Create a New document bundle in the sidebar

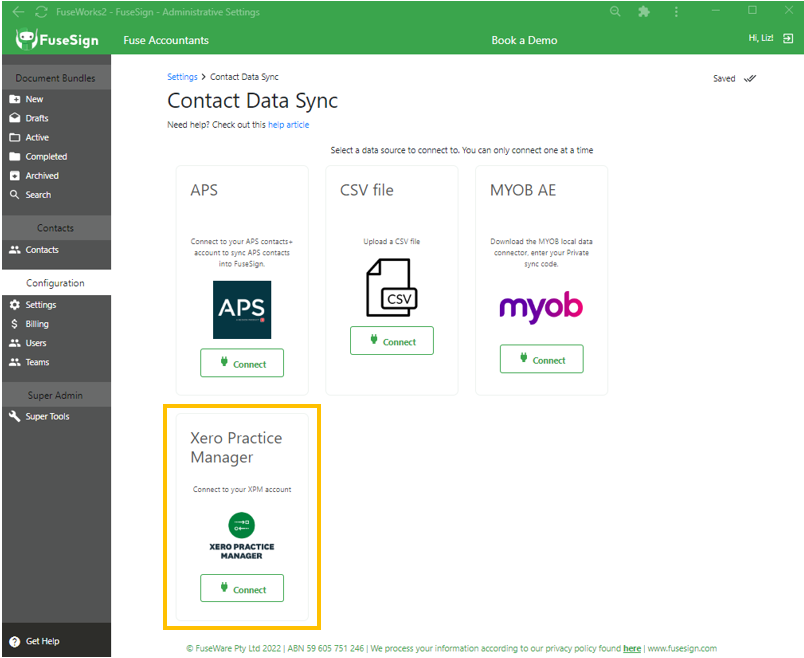coord(35,99)
